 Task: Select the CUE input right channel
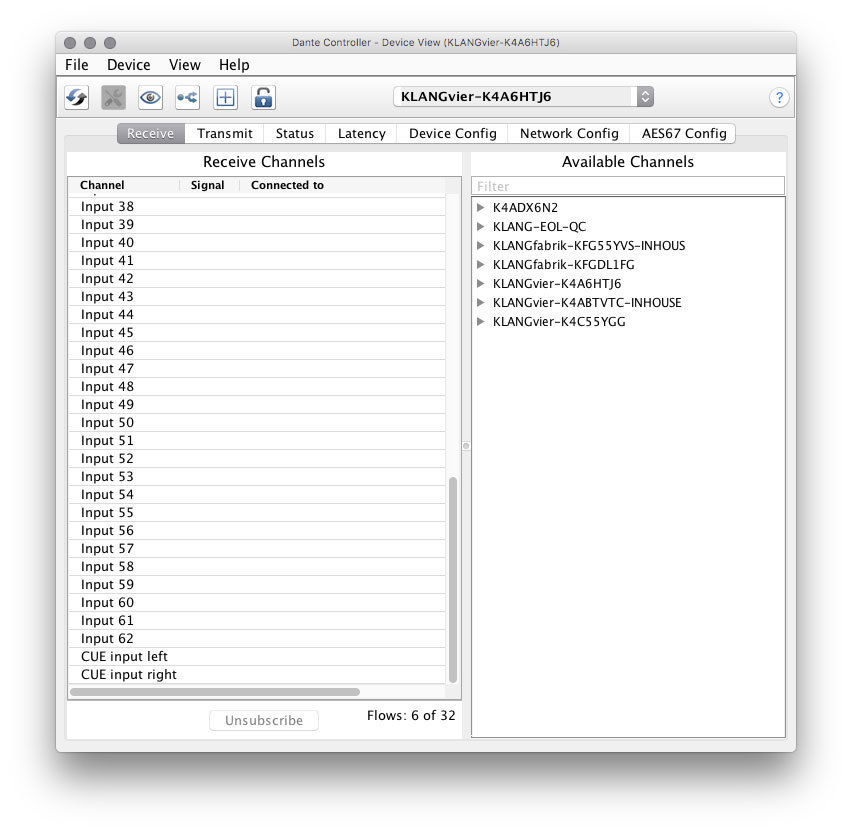pyautogui.click(x=257, y=674)
